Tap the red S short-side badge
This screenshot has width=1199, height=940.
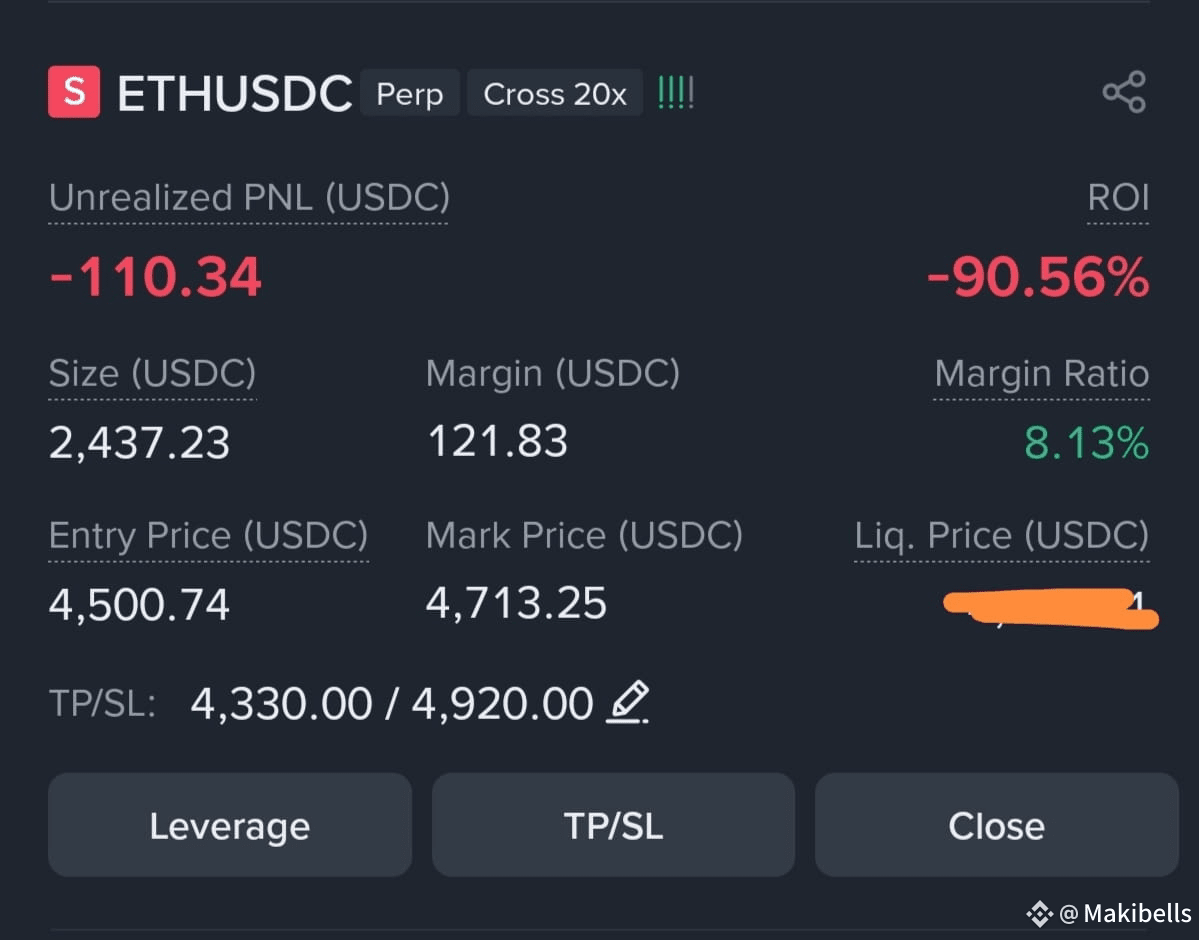[74, 92]
